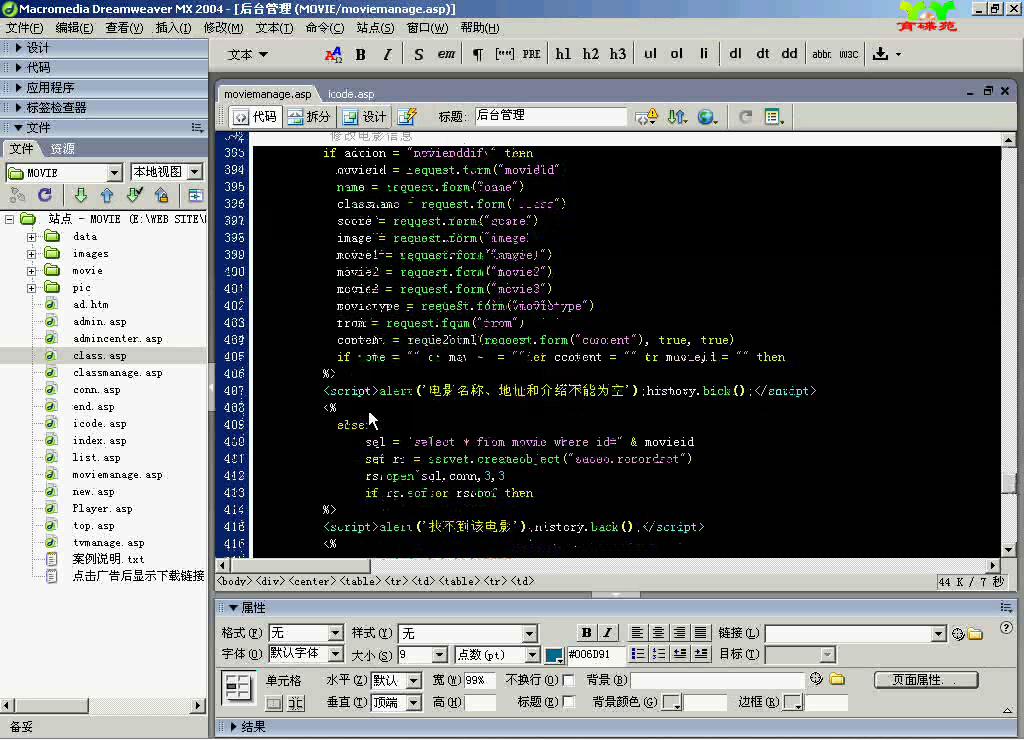Insert a block quote tag

point(504,54)
